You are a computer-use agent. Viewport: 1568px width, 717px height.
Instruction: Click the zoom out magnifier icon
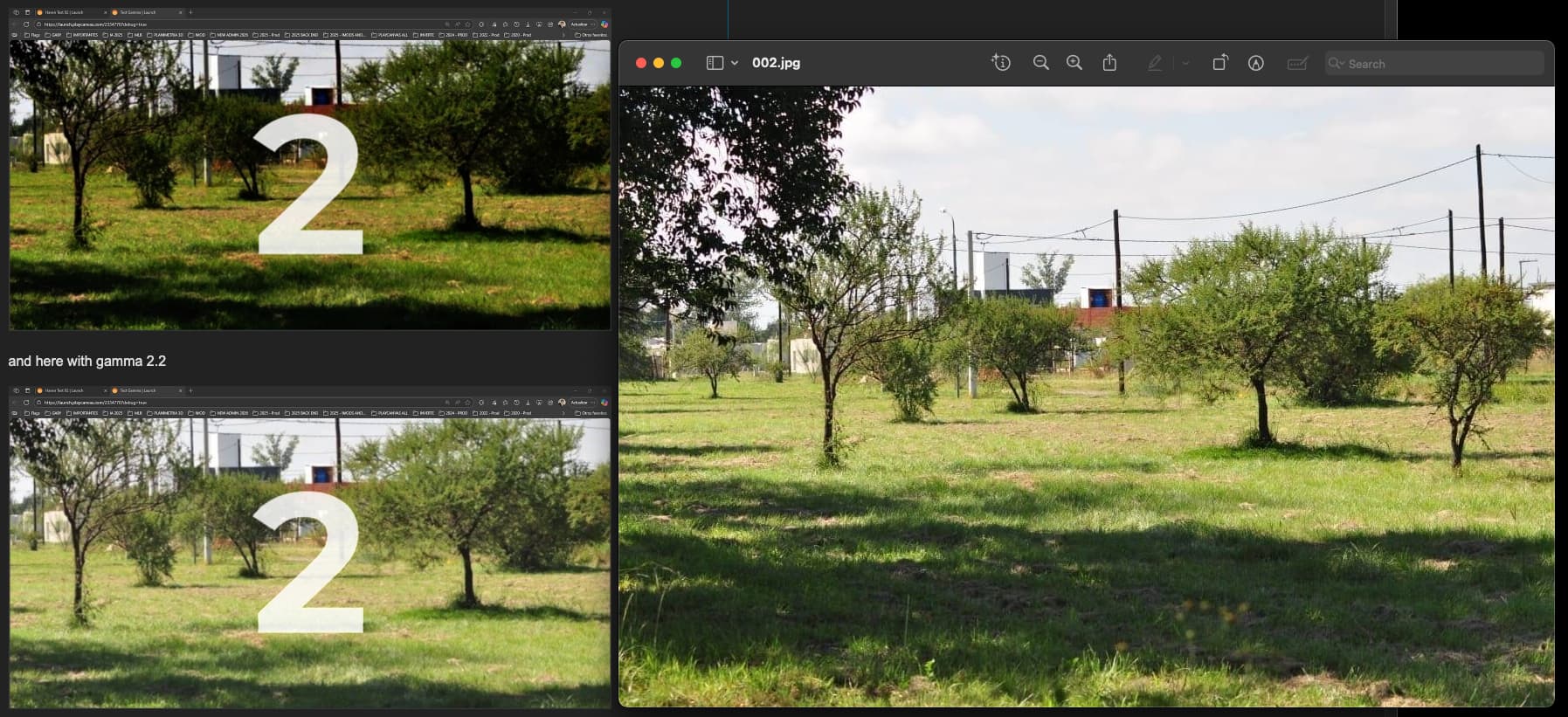point(1040,63)
